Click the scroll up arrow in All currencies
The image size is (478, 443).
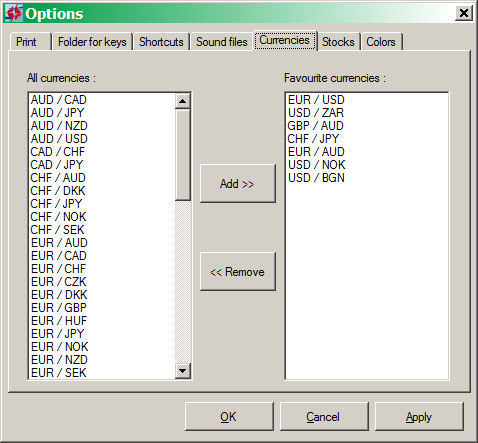click(183, 101)
